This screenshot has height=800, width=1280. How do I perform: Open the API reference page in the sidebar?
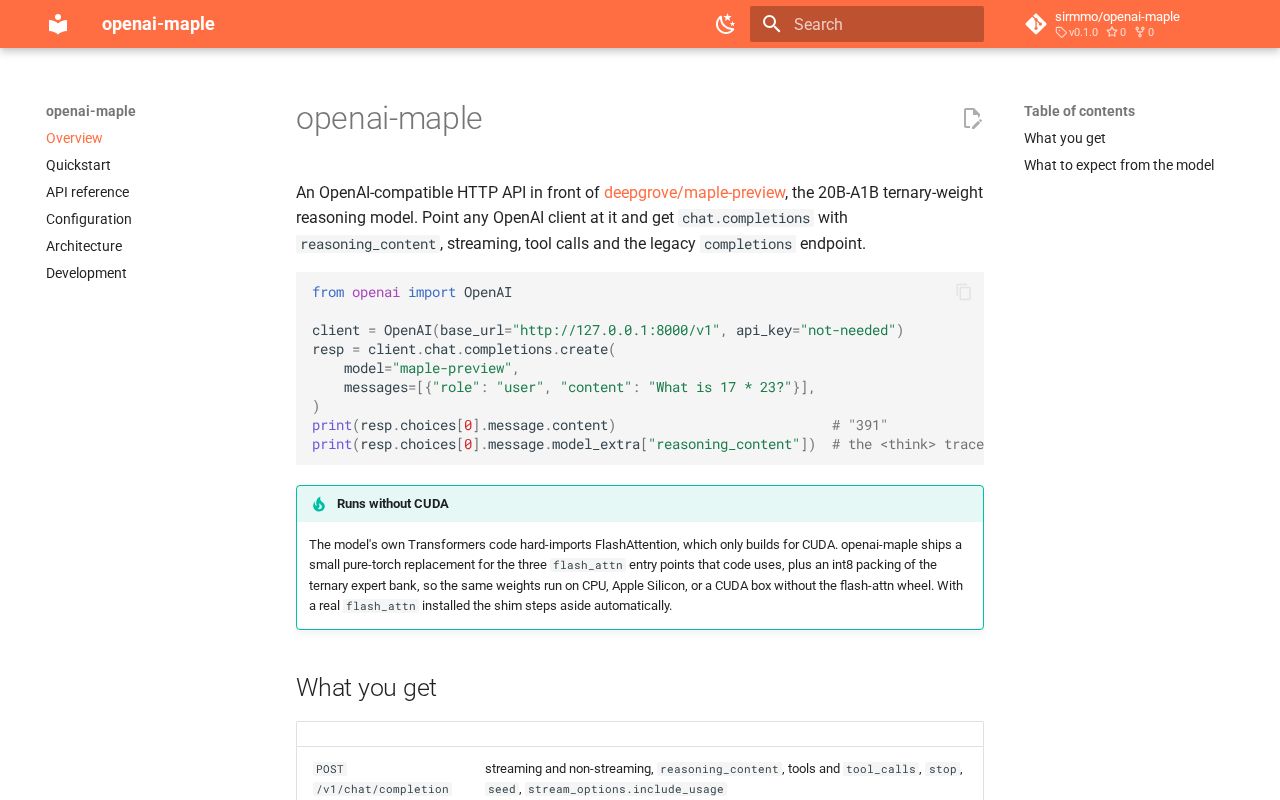tap(87, 192)
